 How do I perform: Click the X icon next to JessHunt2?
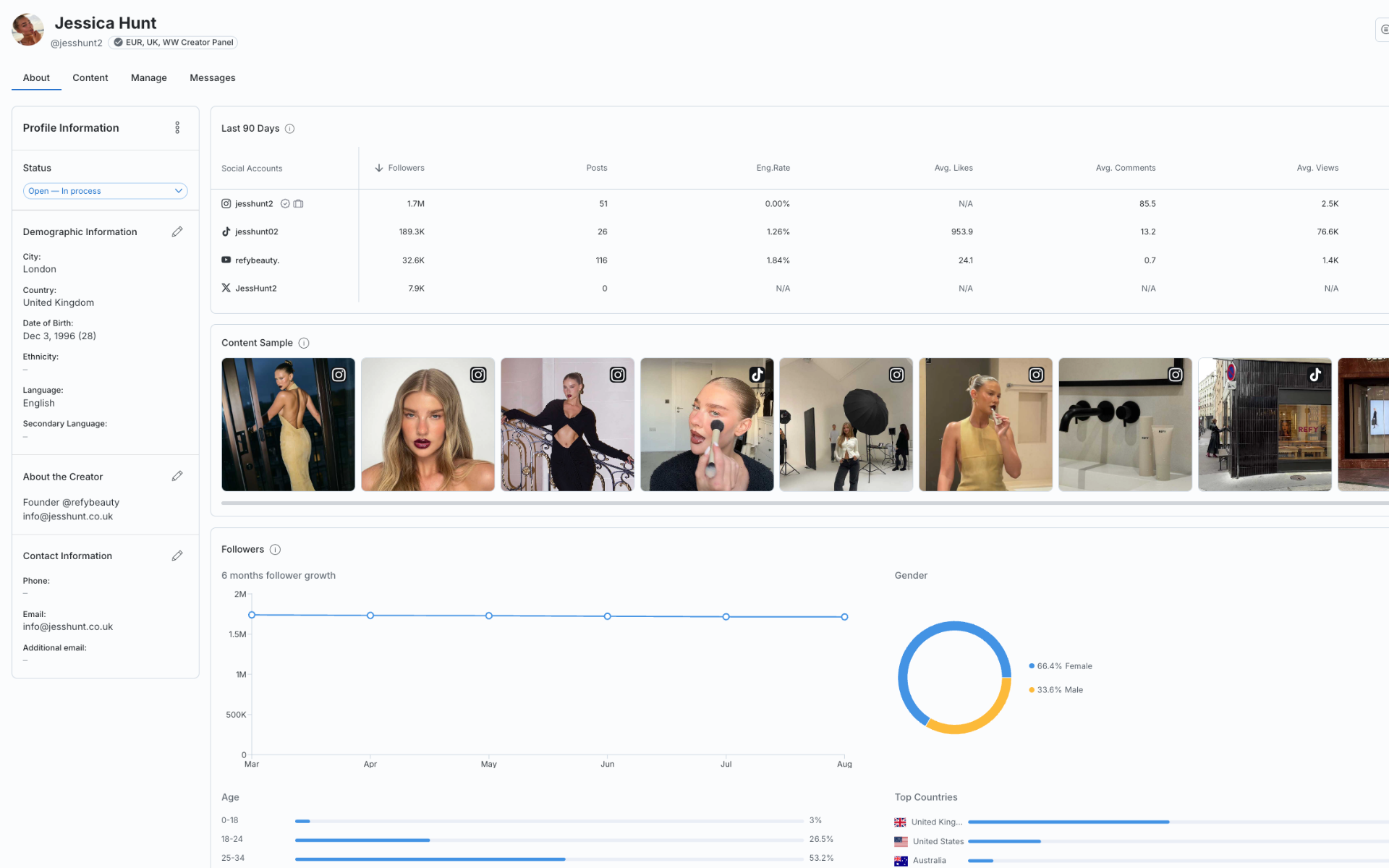[225, 288]
